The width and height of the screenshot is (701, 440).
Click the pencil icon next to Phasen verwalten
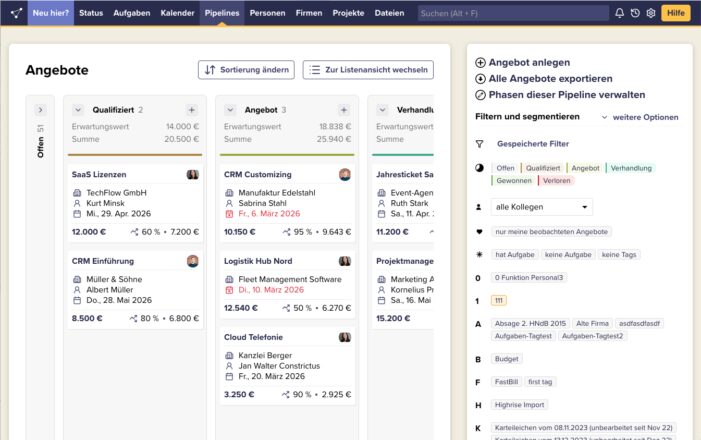(x=480, y=95)
